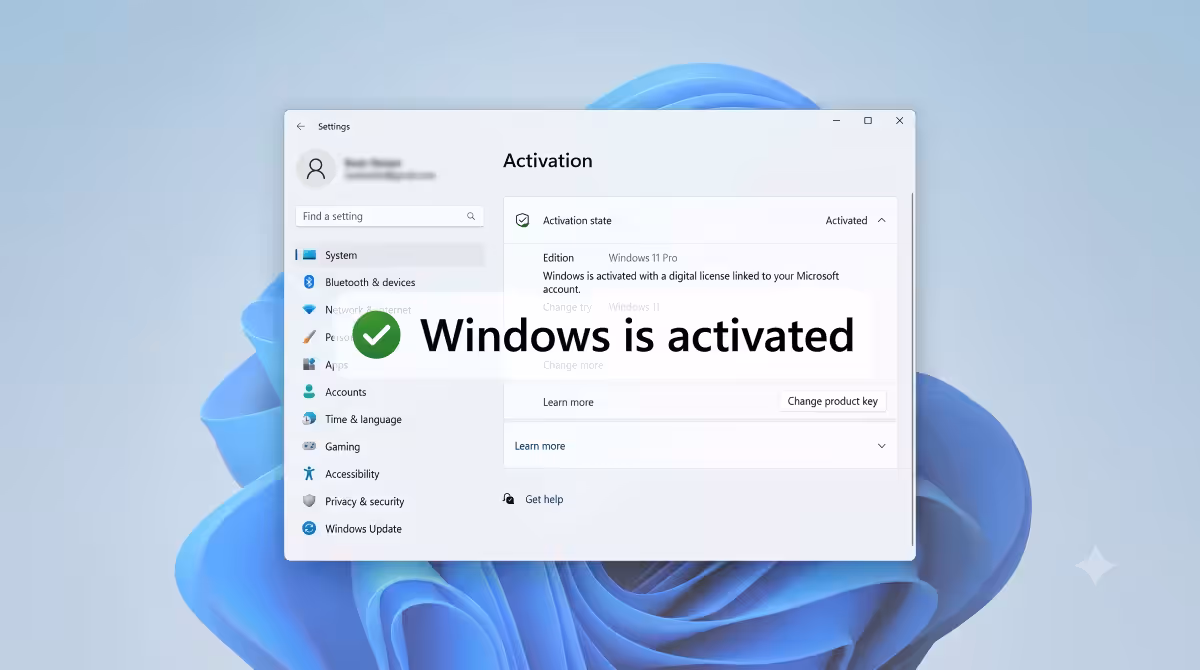Open Windows Update page
Viewport: 1200px width, 670px height.
click(390, 529)
